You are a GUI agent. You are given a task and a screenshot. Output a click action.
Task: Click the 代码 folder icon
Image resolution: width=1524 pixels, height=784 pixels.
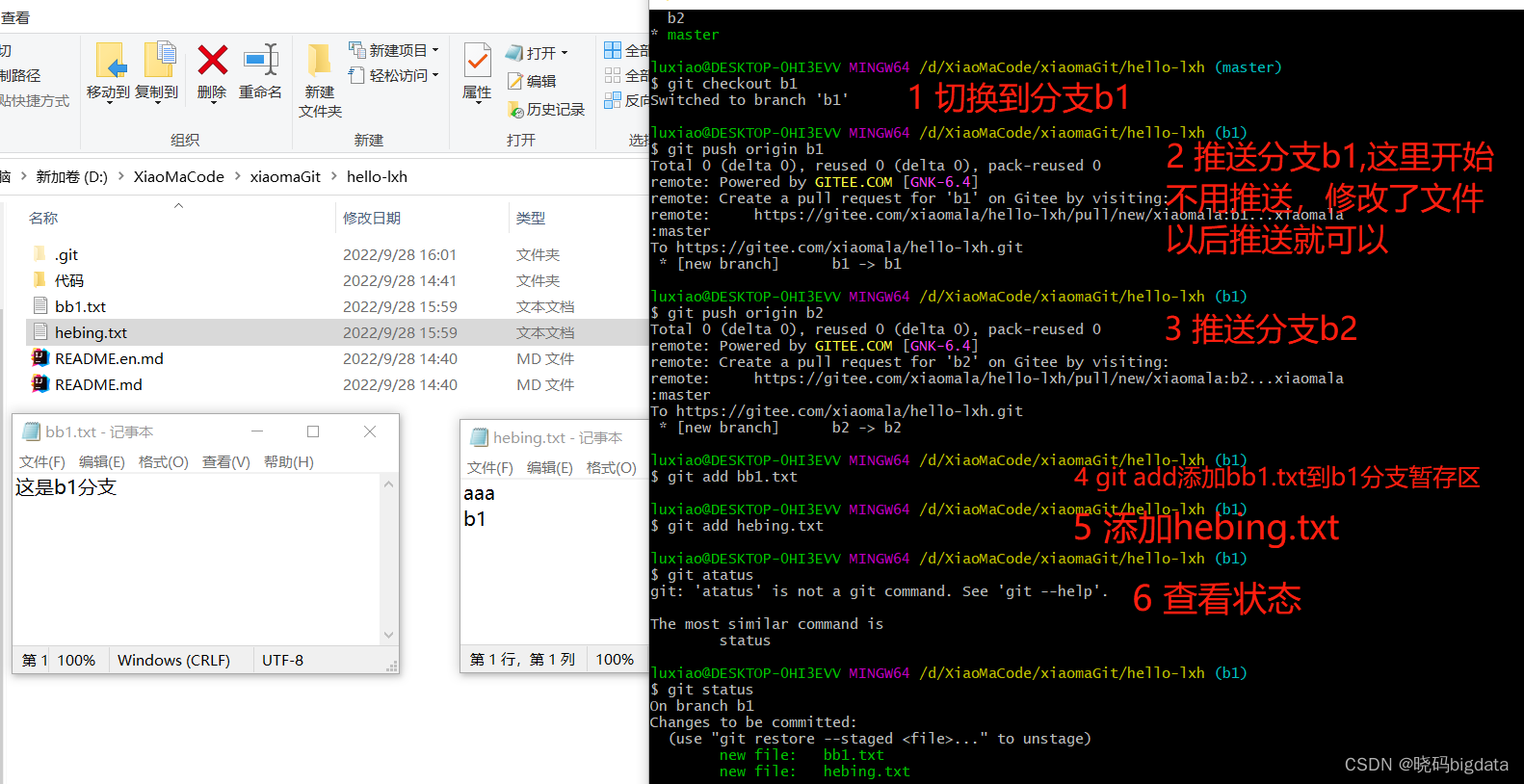click(39, 280)
